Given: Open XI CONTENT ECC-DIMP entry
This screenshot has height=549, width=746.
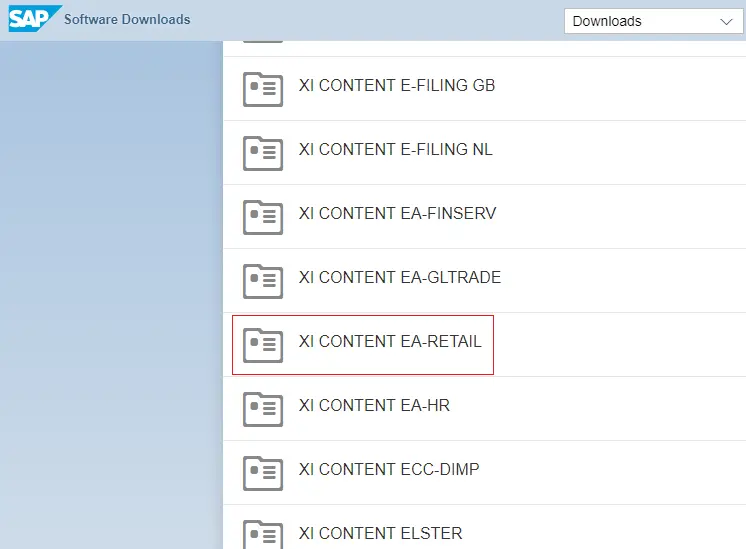Looking at the screenshot, I should tap(389, 470).
